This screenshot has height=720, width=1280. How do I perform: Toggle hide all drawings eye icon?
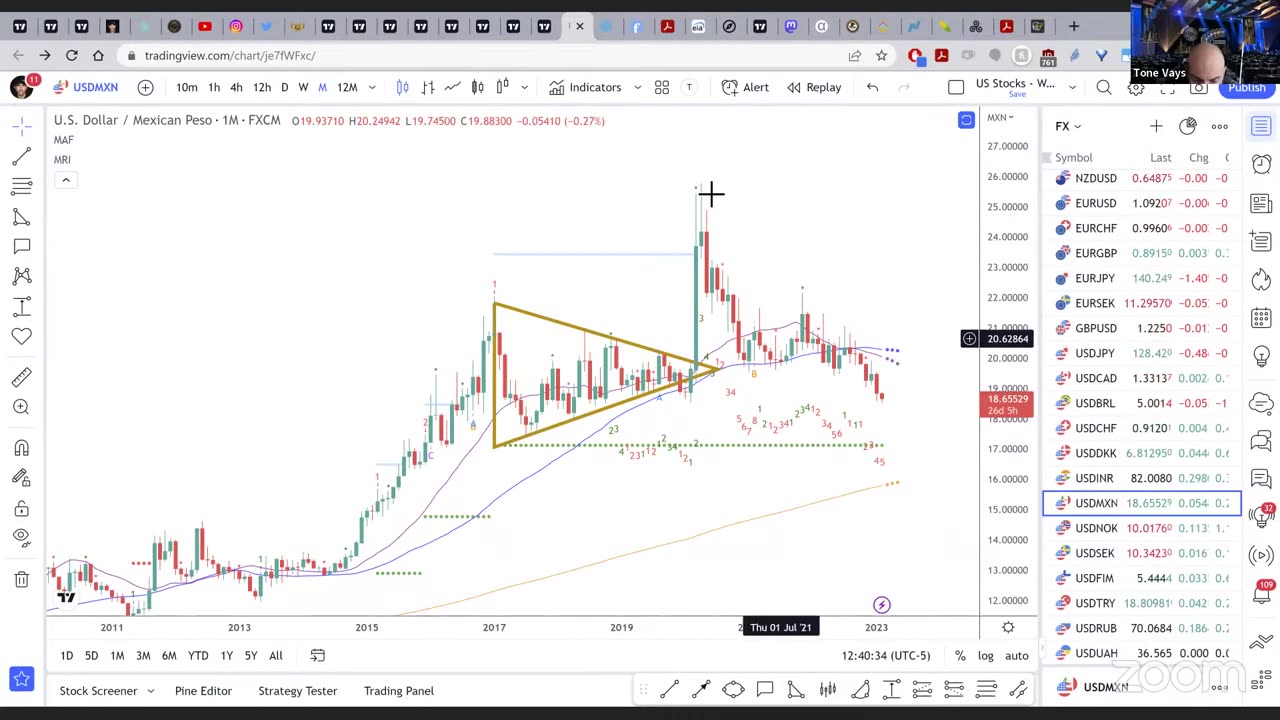[21, 539]
